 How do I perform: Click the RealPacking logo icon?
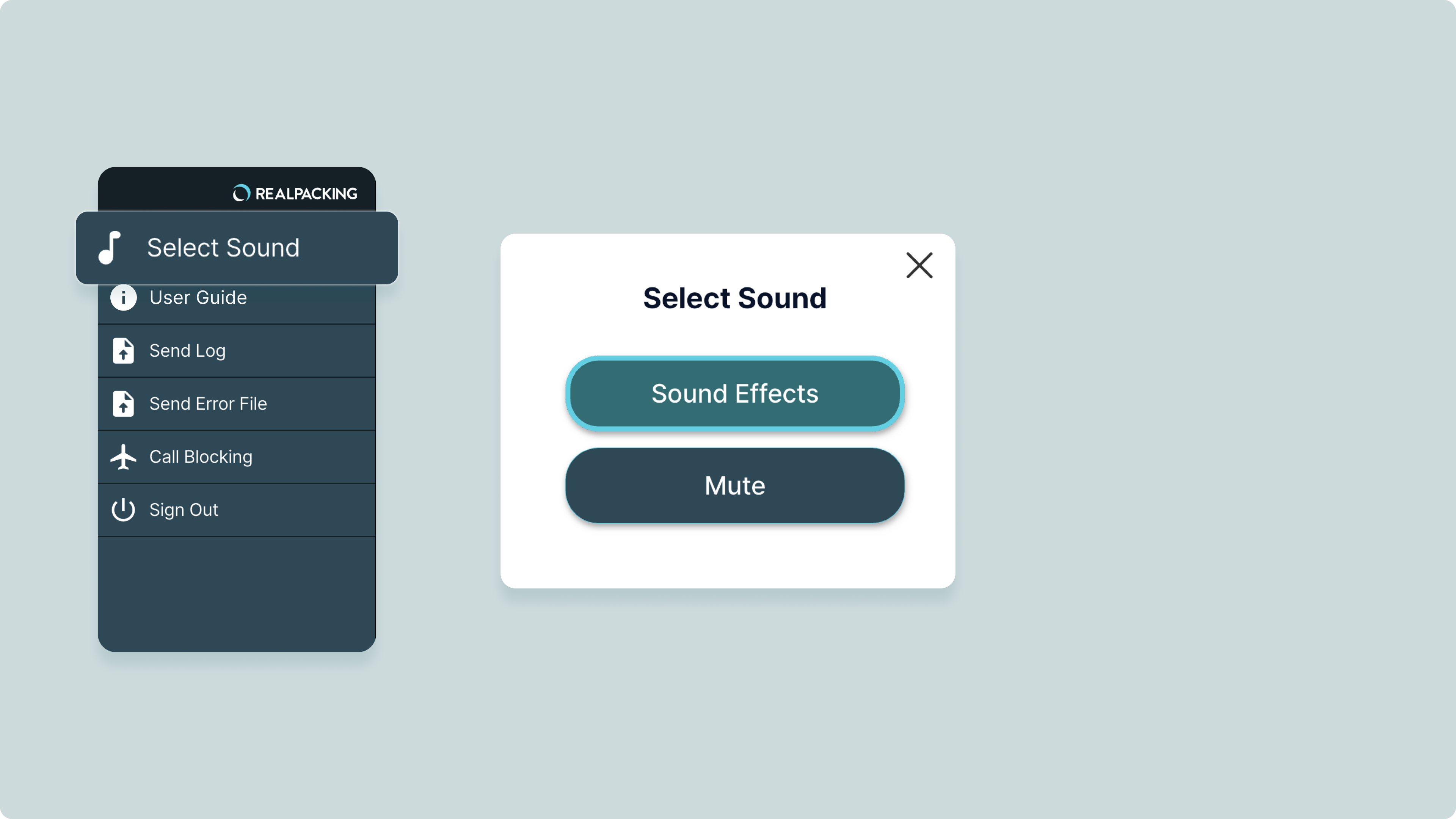point(242,193)
